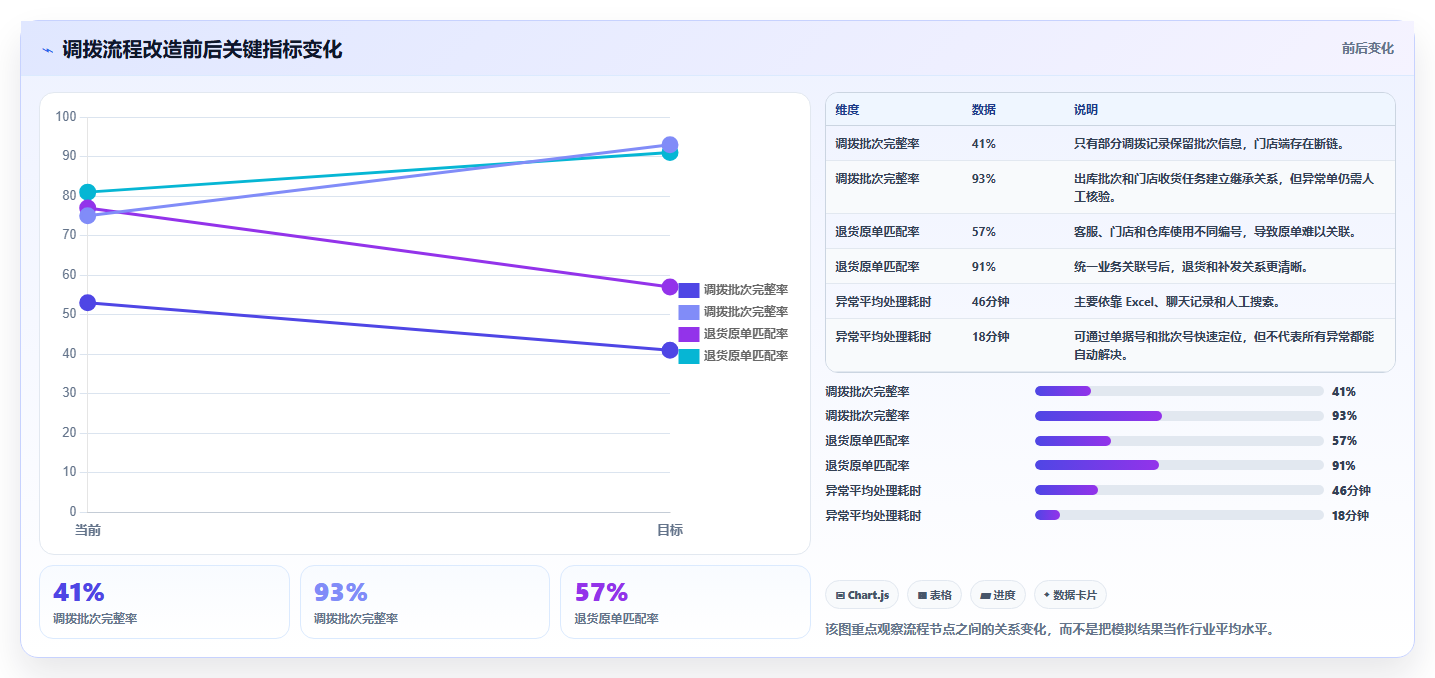Click 异常平均处理耗时 in the 18分钟 table row
The width and height of the screenshot is (1435, 678).
pos(883,337)
